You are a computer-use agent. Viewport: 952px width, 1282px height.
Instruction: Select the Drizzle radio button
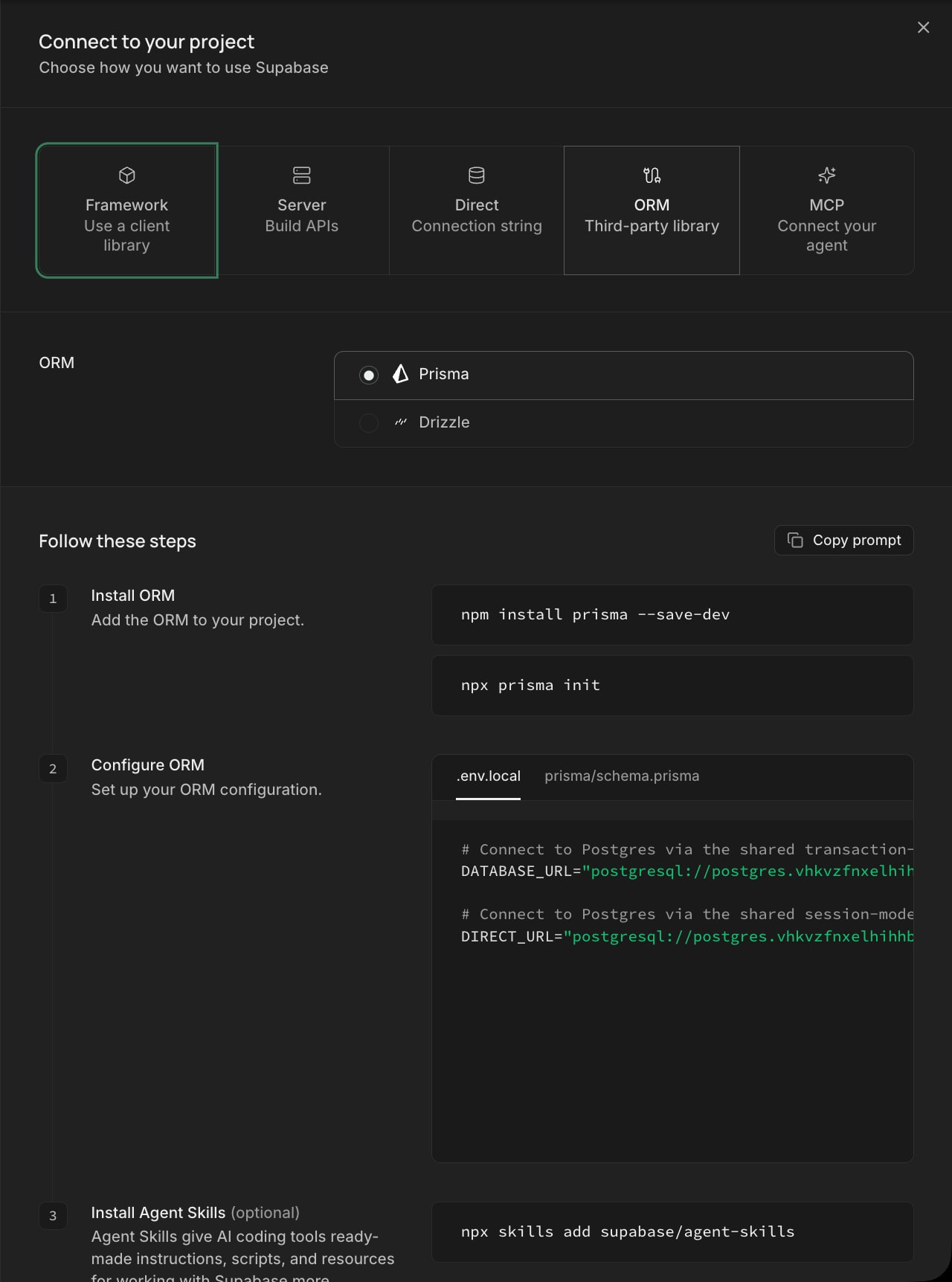[369, 423]
